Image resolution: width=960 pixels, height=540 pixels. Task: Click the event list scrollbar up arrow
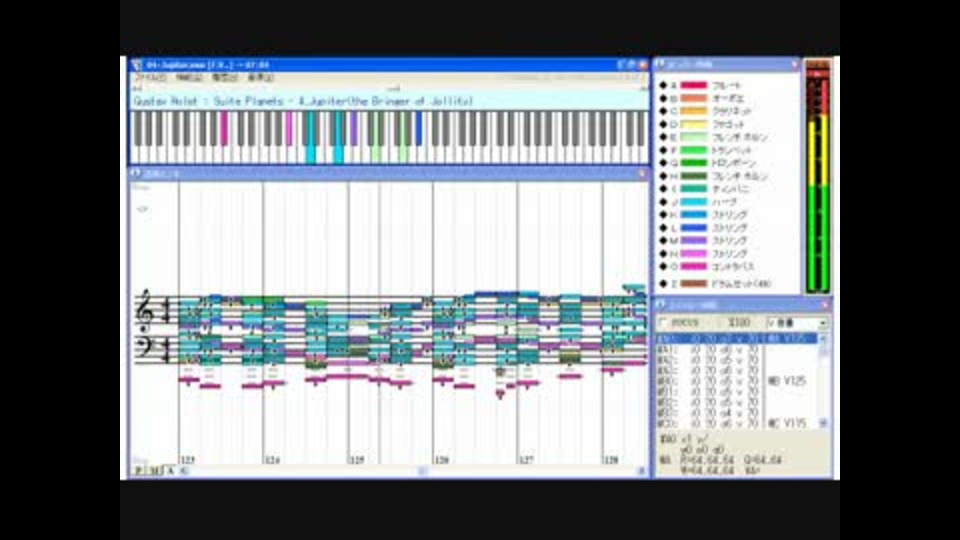pyautogui.click(x=823, y=339)
